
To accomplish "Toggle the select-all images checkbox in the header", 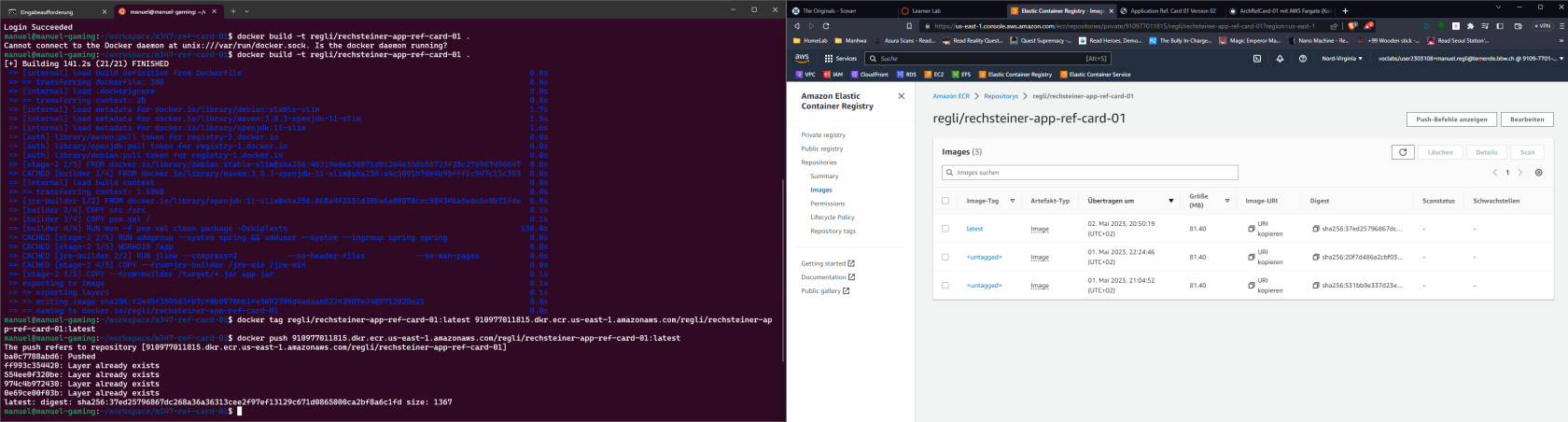I will (x=945, y=201).
